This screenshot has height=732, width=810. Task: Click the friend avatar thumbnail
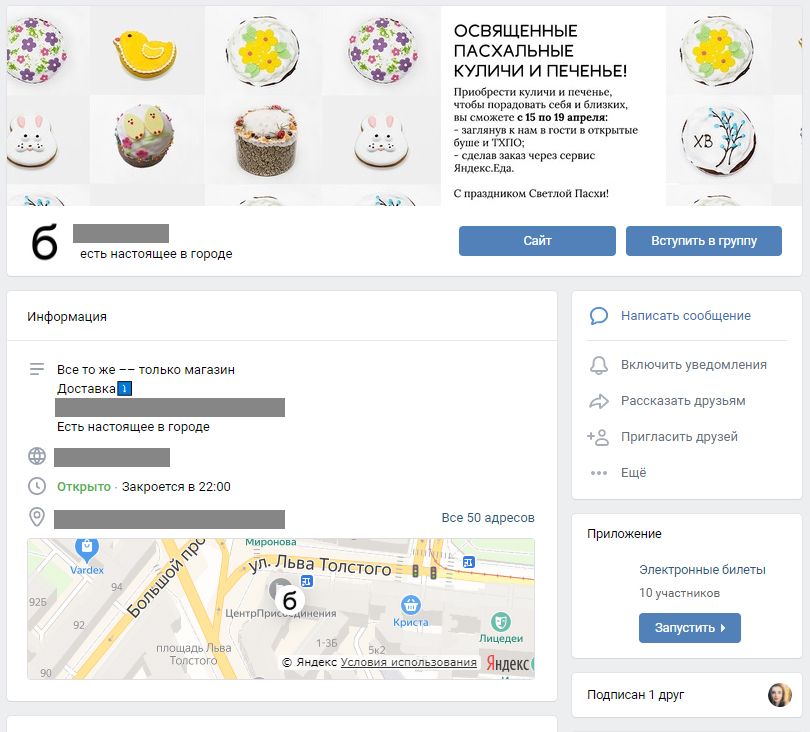pos(780,695)
